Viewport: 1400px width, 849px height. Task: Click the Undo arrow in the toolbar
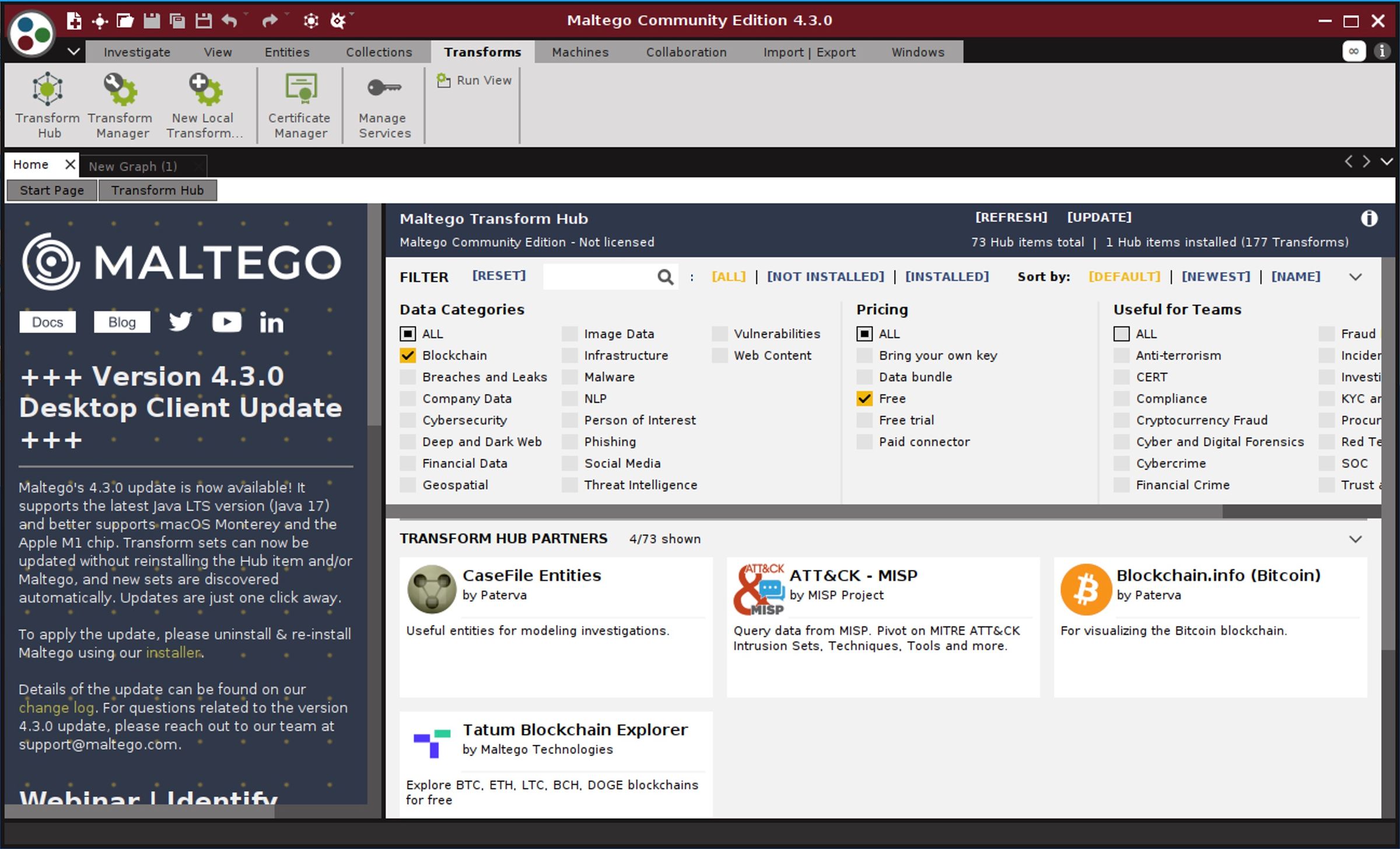(x=229, y=20)
